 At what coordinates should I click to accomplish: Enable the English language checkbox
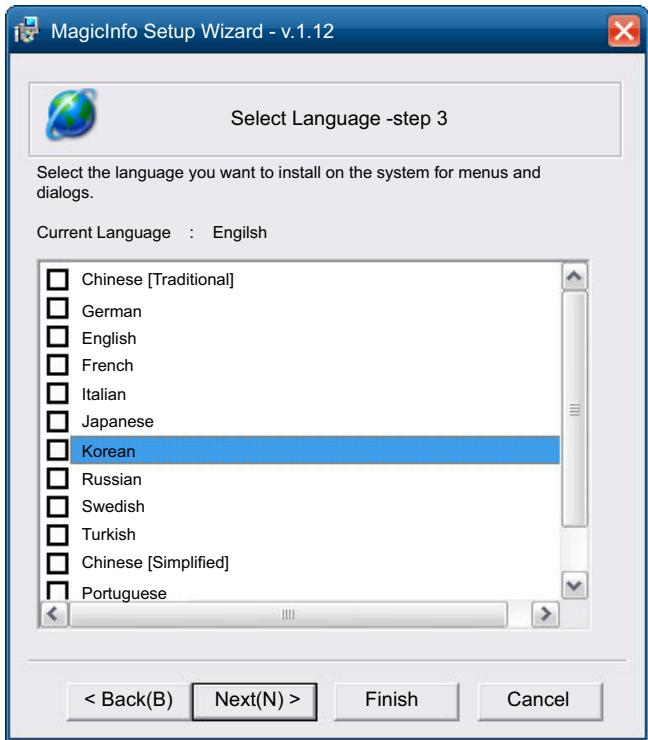58,337
